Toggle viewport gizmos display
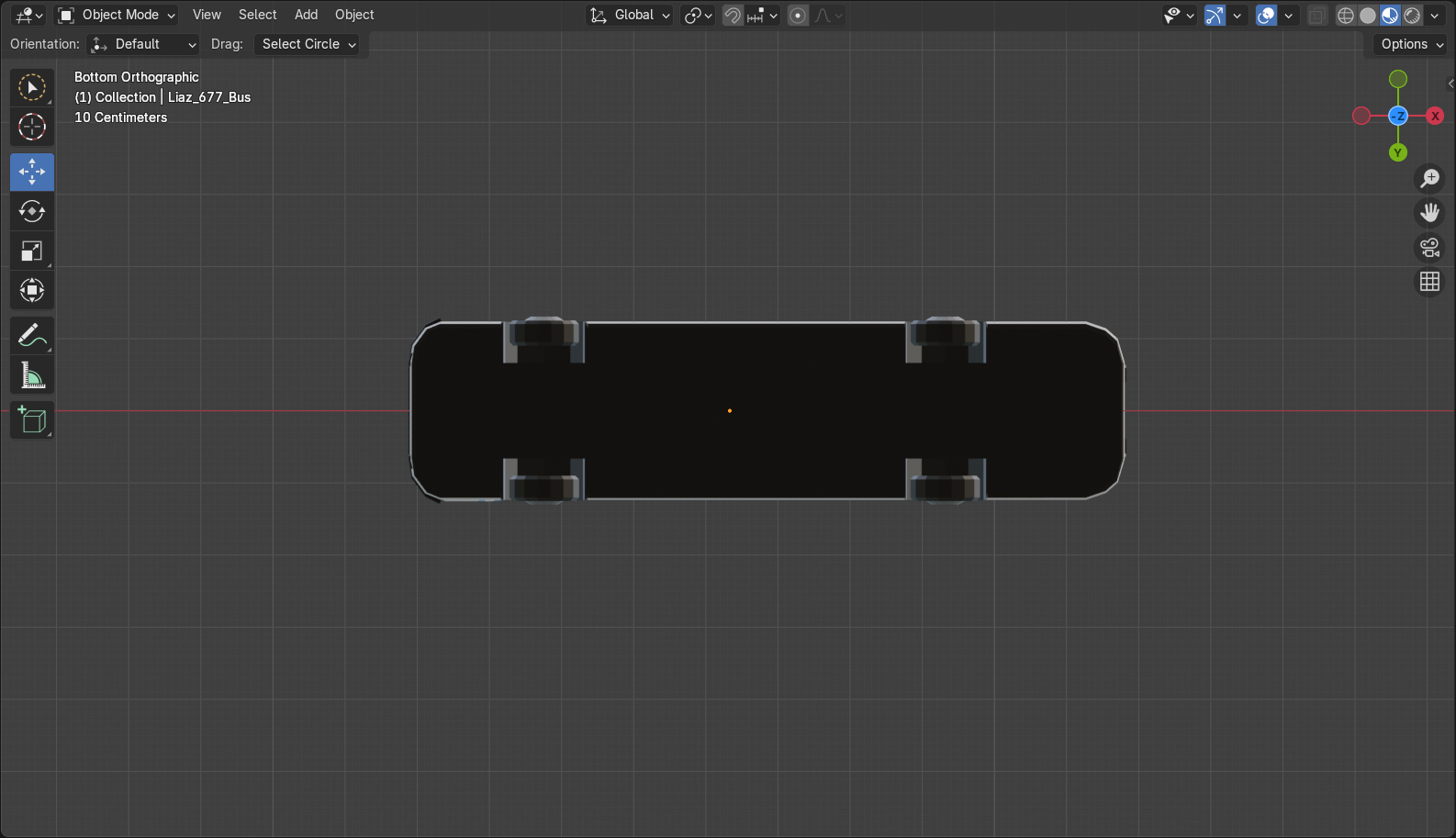 1215,16
